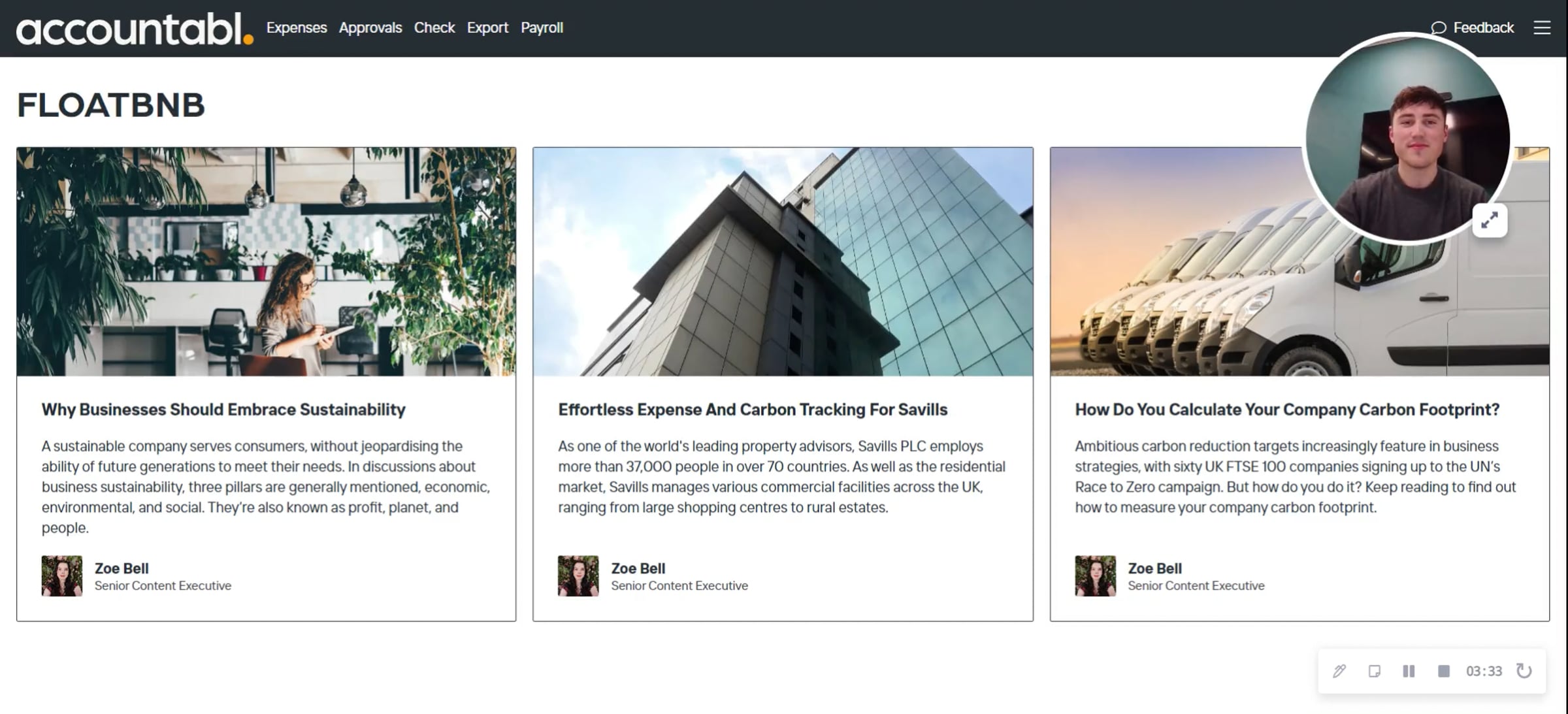Click the accountabl. logo
Viewport: 1568px width, 714px height.
tap(134, 29)
